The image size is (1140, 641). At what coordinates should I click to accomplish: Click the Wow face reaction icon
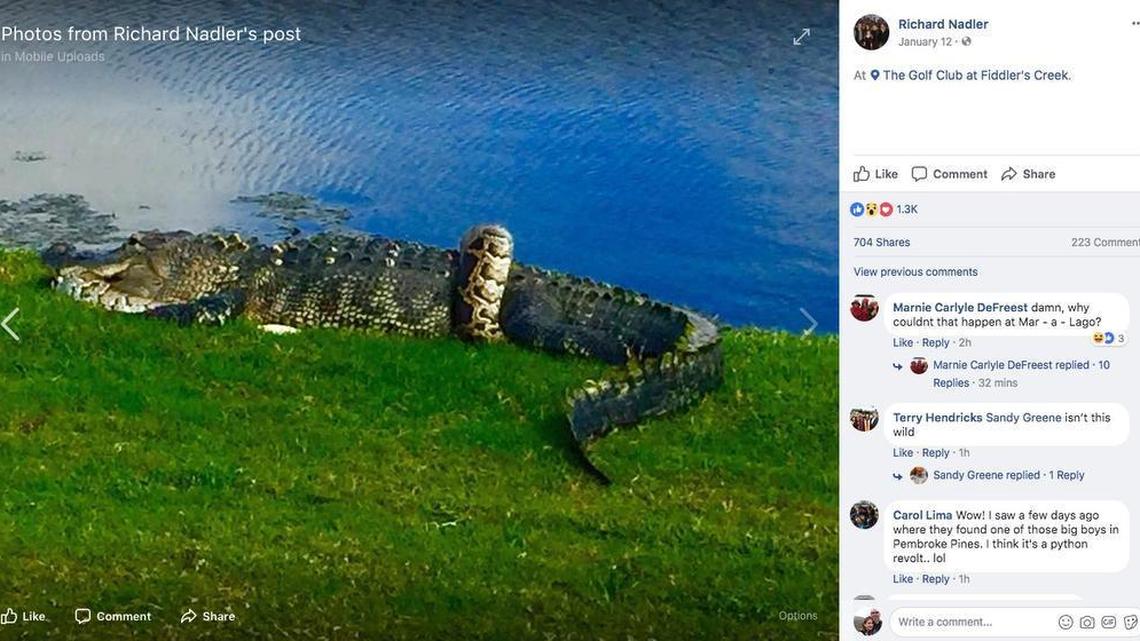871,208
